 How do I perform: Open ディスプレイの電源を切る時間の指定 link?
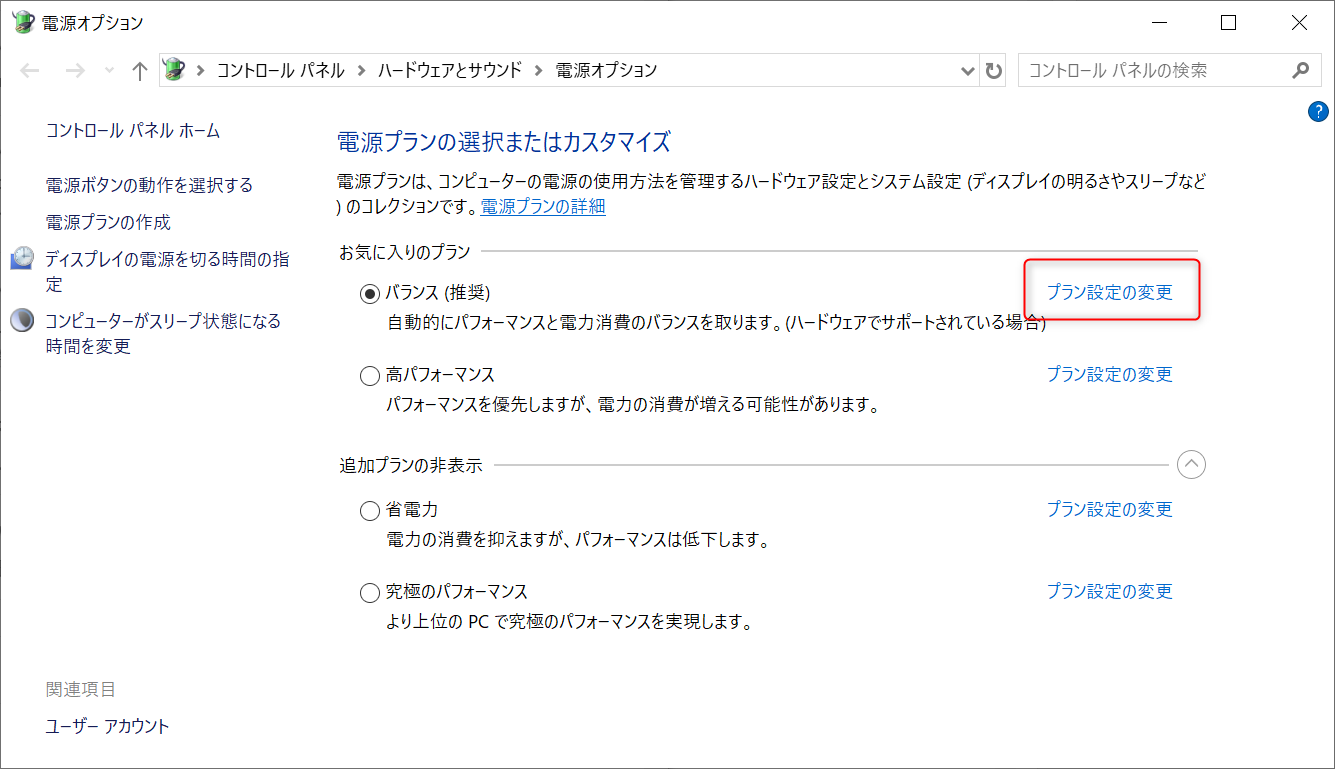click(167, 272)
